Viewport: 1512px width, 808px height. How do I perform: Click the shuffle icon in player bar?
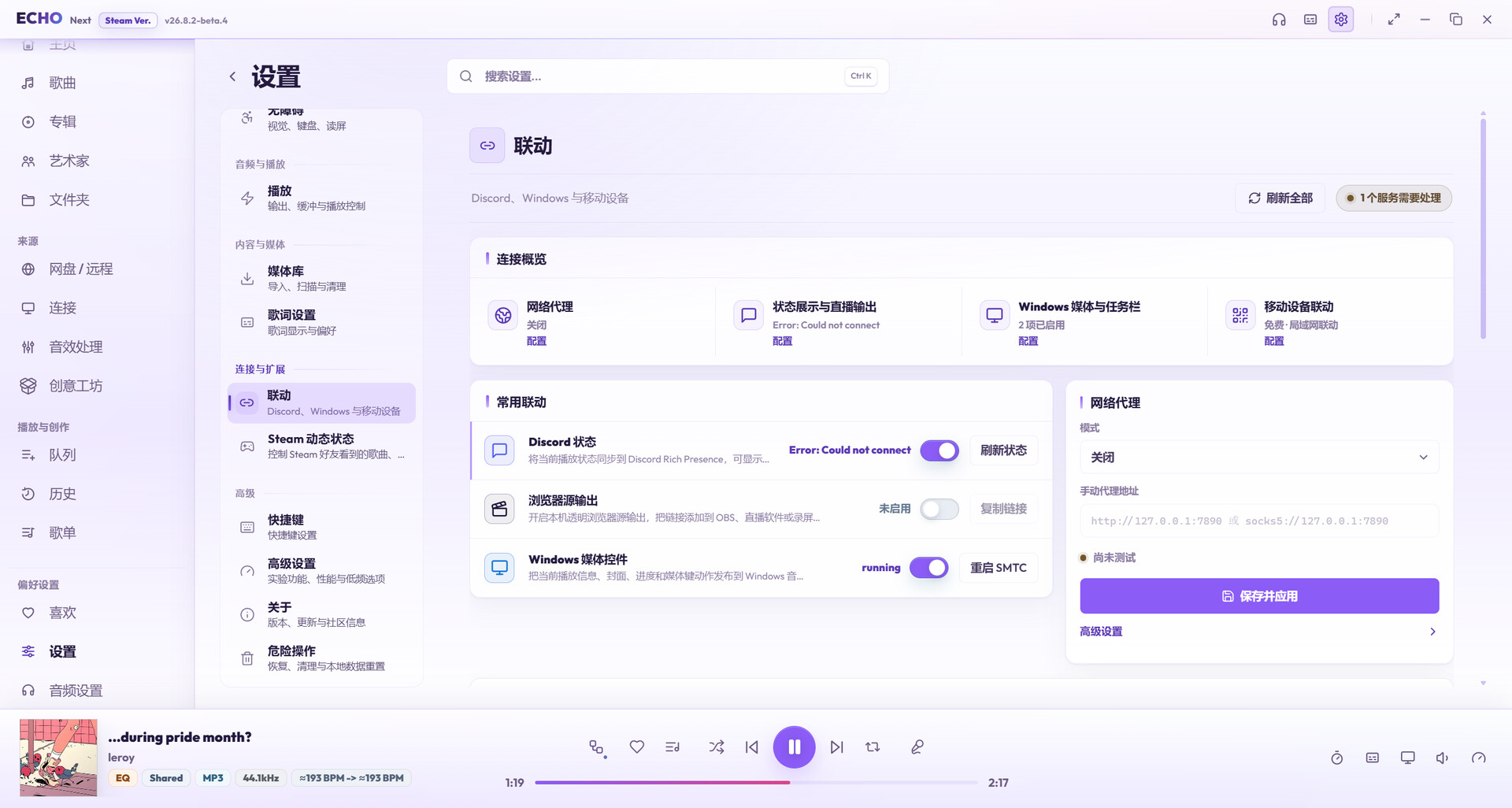pos(717,747)
